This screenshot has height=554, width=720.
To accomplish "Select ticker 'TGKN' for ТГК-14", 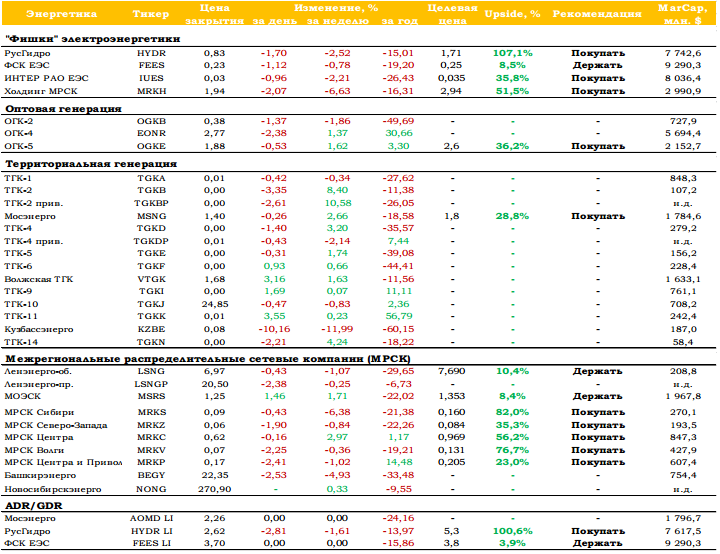I will (x=151, y=342).
